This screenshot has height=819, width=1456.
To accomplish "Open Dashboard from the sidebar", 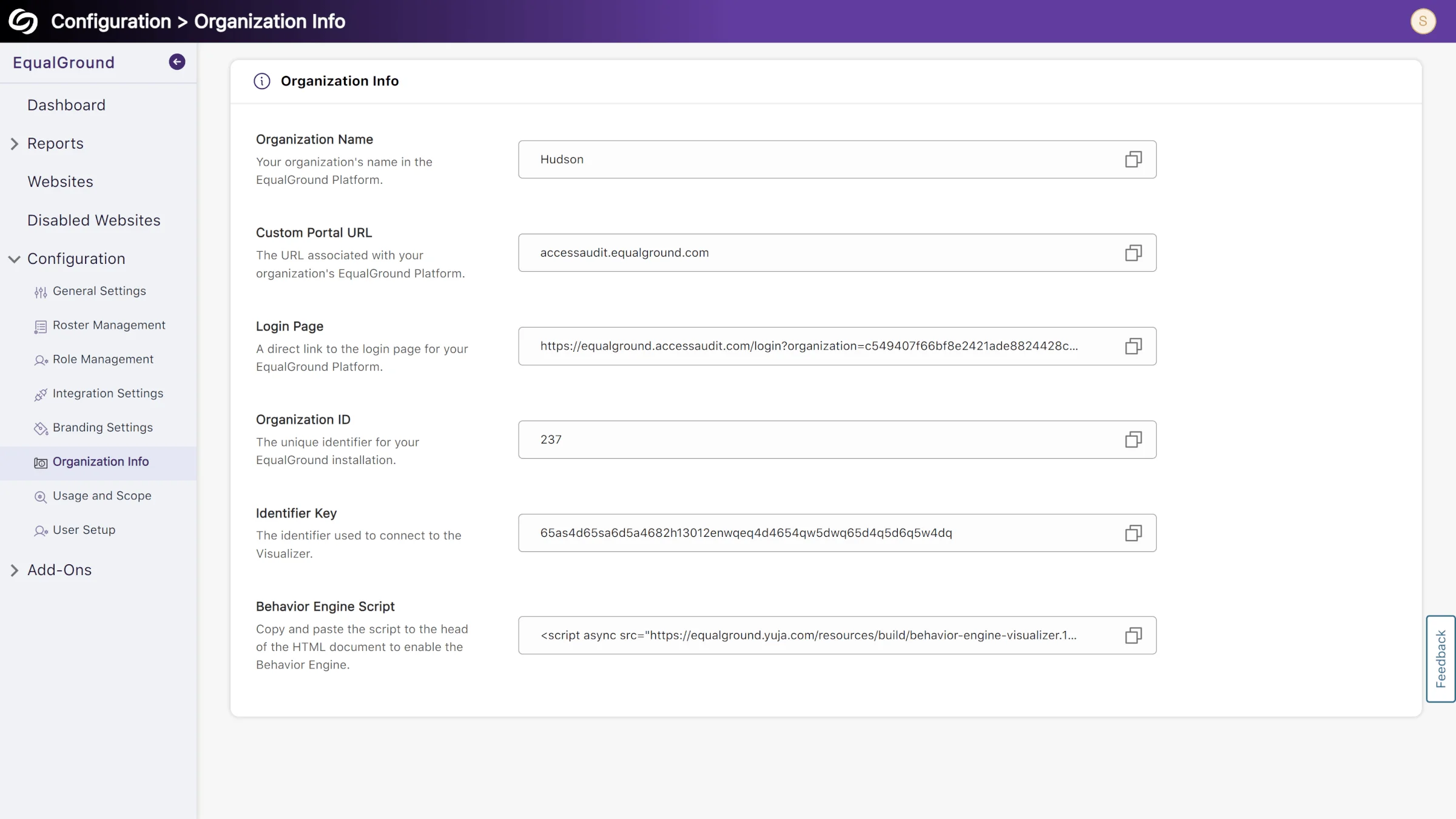I will tap(66, 105).
